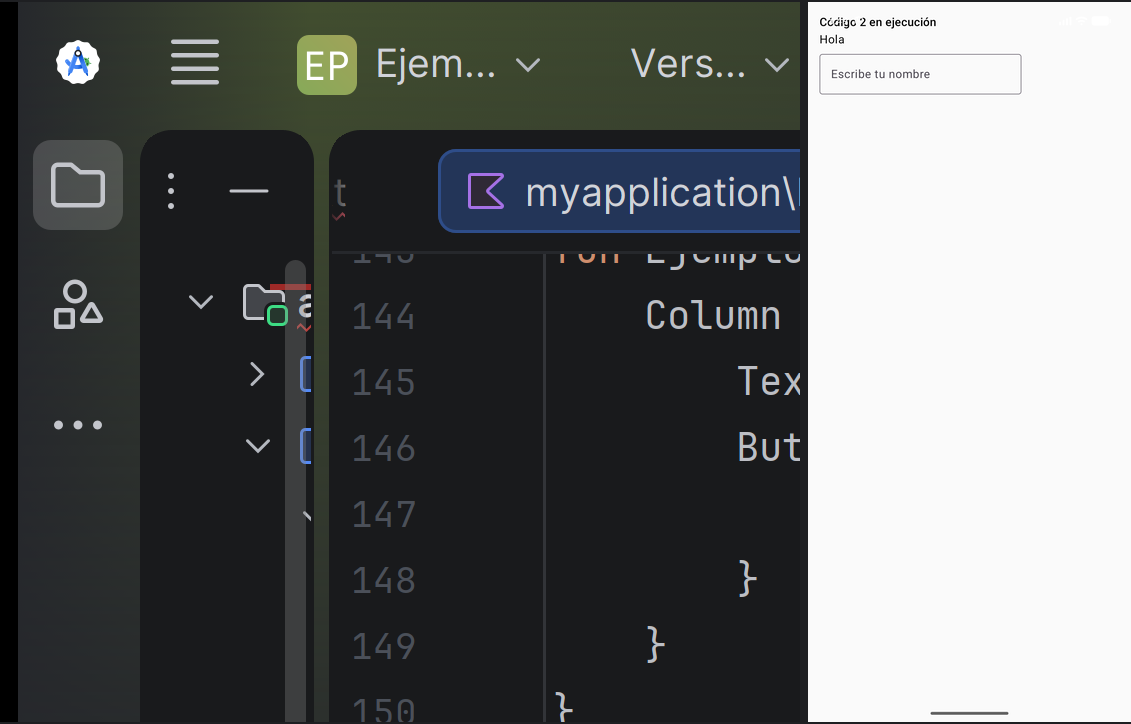Open the Resource Manager shapes icon
Viewport: 1131px width, 724px height.
pos(78,304)
